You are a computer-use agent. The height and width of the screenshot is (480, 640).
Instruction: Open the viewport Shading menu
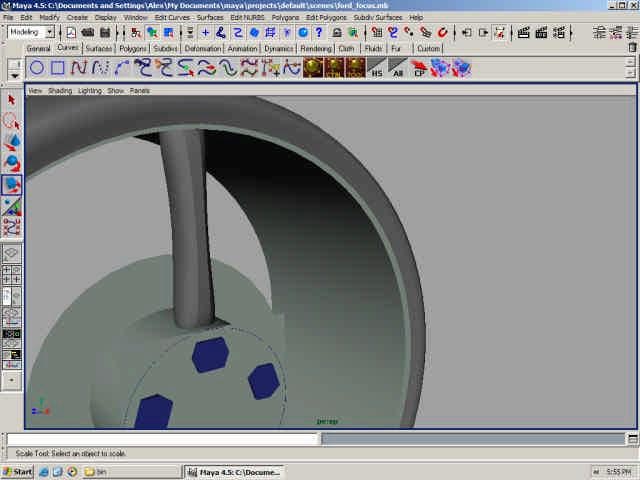(x=60, y=90)
